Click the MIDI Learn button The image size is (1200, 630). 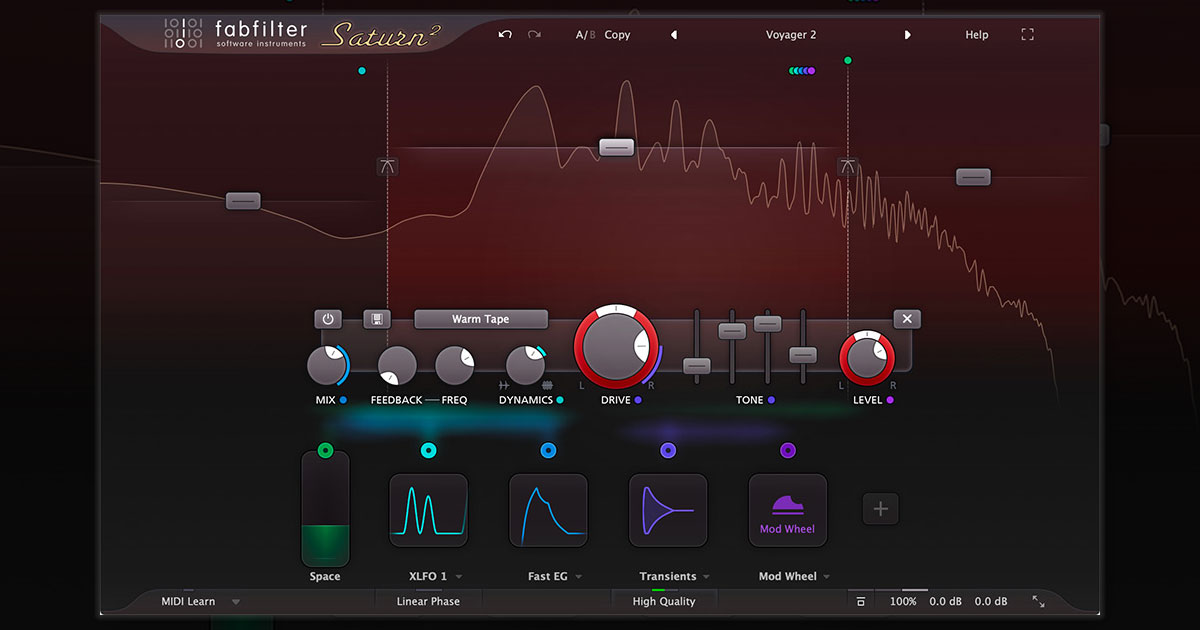pyautogui.click(x=188, y=602)
